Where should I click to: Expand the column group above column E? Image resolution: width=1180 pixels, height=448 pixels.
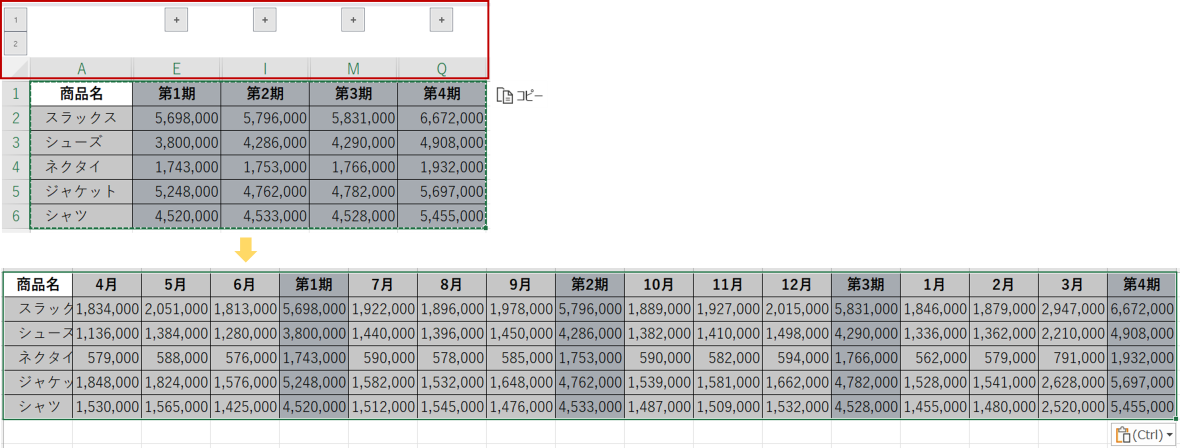click(176, 21)
